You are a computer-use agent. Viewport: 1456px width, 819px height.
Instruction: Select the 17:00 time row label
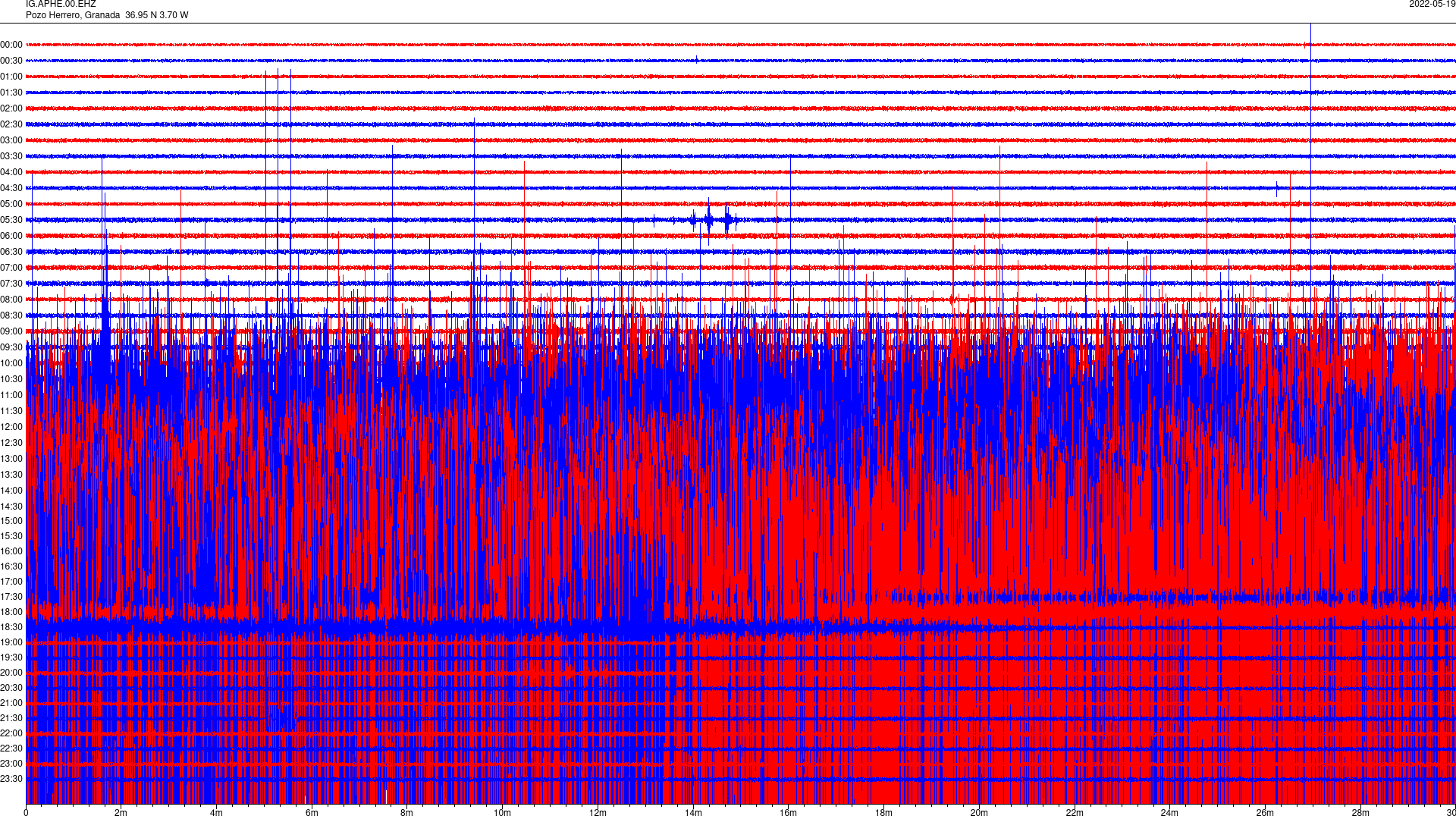11,582
